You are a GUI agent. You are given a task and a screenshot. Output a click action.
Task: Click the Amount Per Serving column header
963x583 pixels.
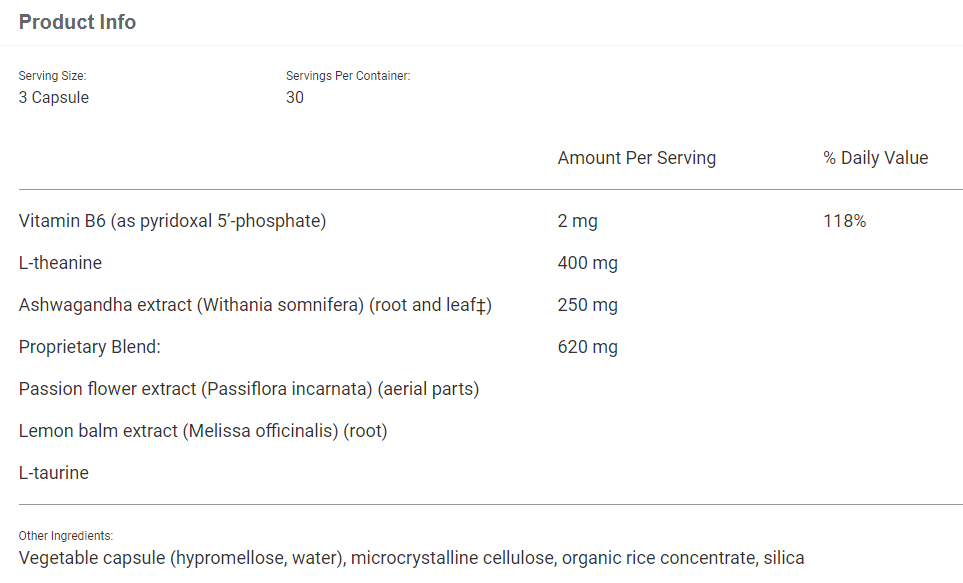pos(636,158)
